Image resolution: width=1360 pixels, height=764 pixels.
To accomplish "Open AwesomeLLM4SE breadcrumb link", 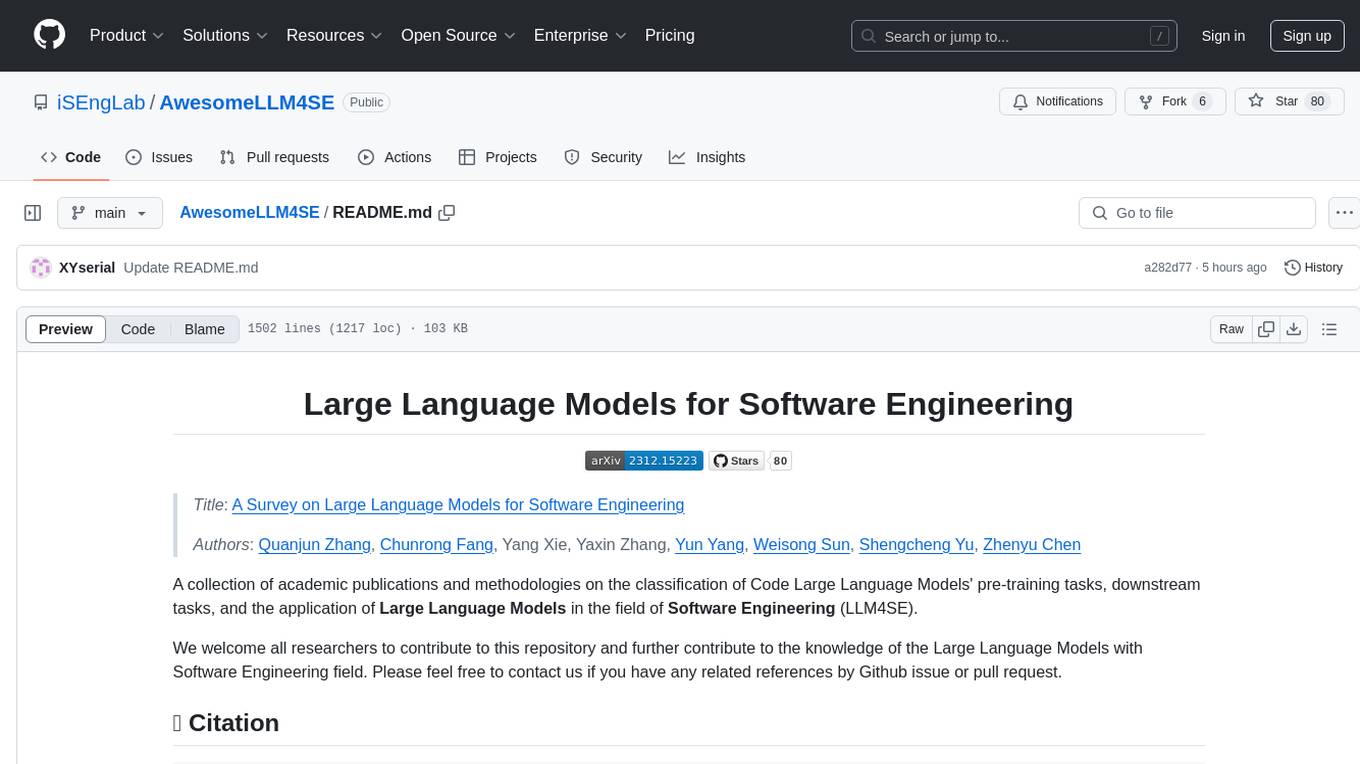I will 249,213.
